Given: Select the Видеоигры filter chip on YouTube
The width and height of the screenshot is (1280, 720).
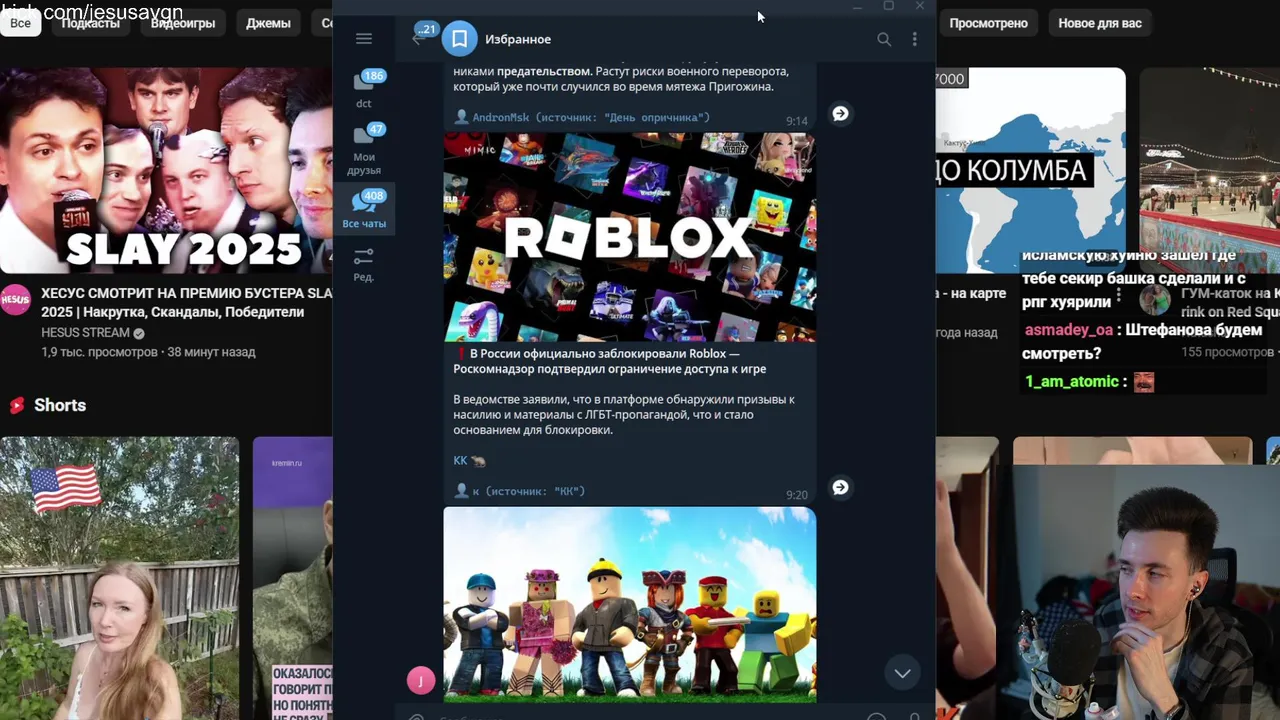Looking at the screenshot, I should (183, 22).
